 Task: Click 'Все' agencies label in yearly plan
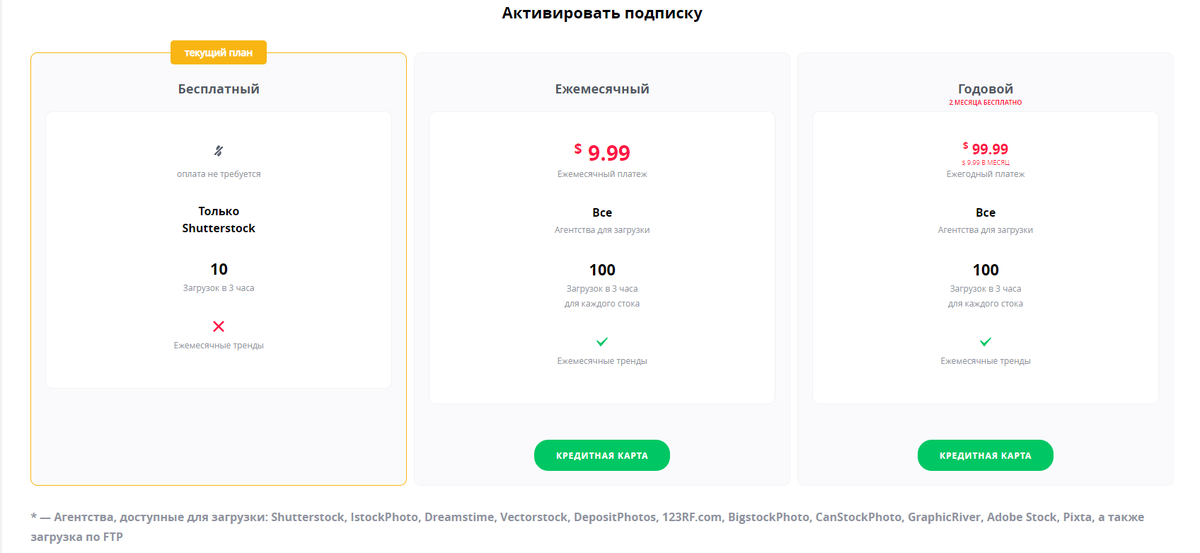pyautogui.click(x=985, y=213)
